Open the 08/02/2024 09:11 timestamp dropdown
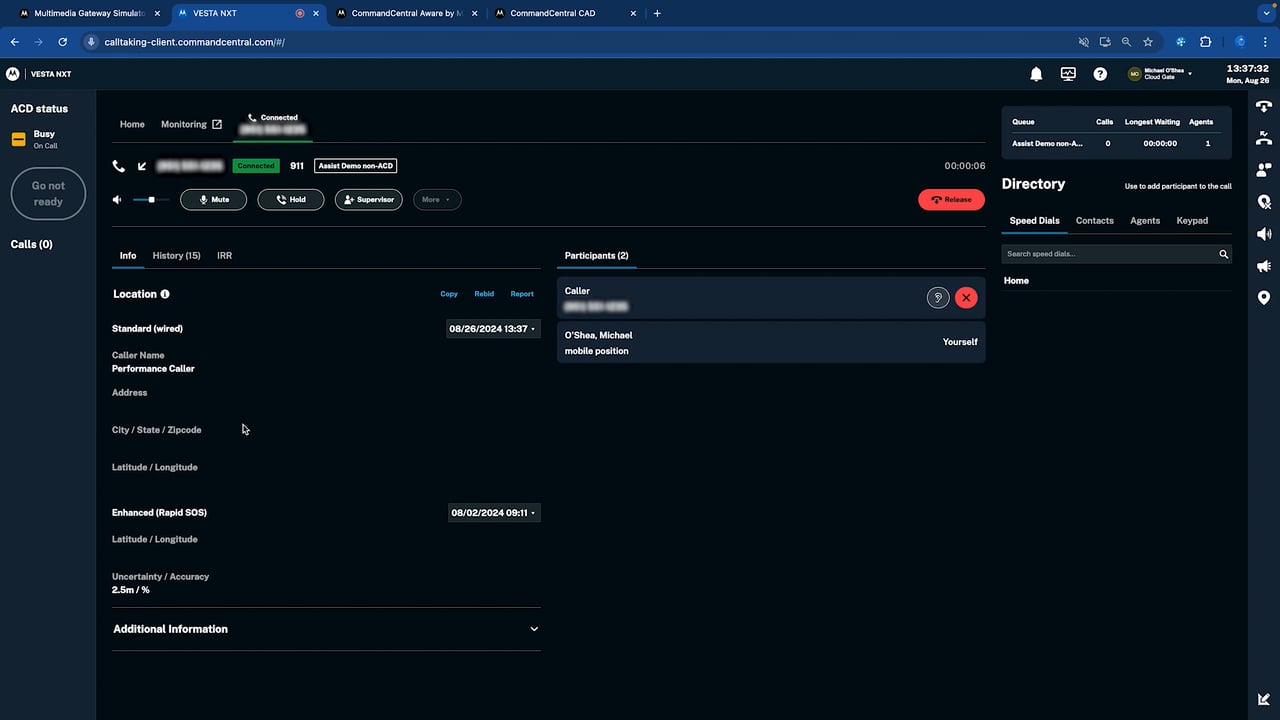Image resolution: width=1280 pixels, height=720 pixels. pyautogui.click(x=494, y=513)
